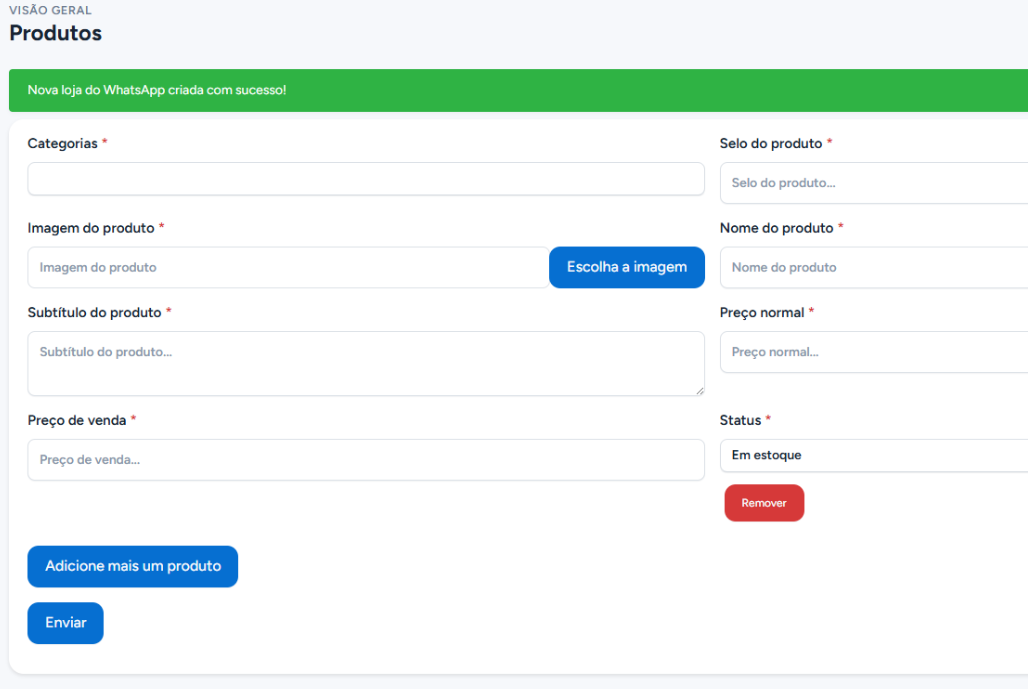The image size is (1028, 689).
Task: Click the Preço de venda label
Action: [x=76, y=421]
